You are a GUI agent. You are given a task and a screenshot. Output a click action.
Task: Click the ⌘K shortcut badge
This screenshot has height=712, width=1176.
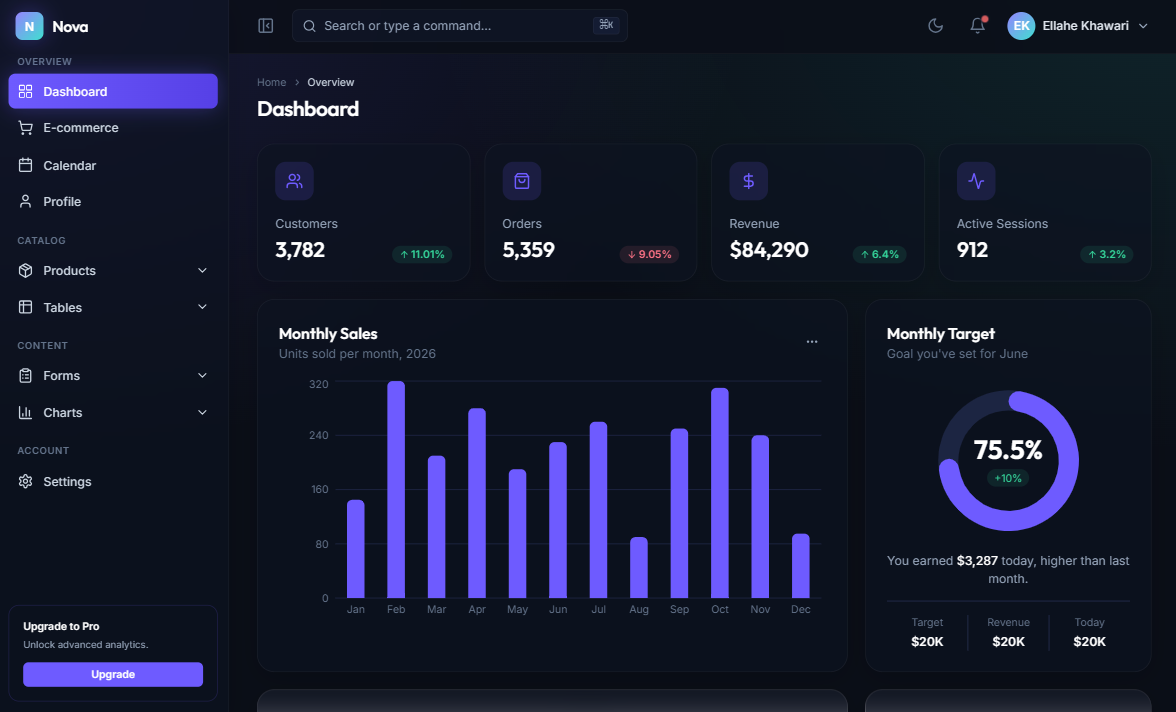606,26
